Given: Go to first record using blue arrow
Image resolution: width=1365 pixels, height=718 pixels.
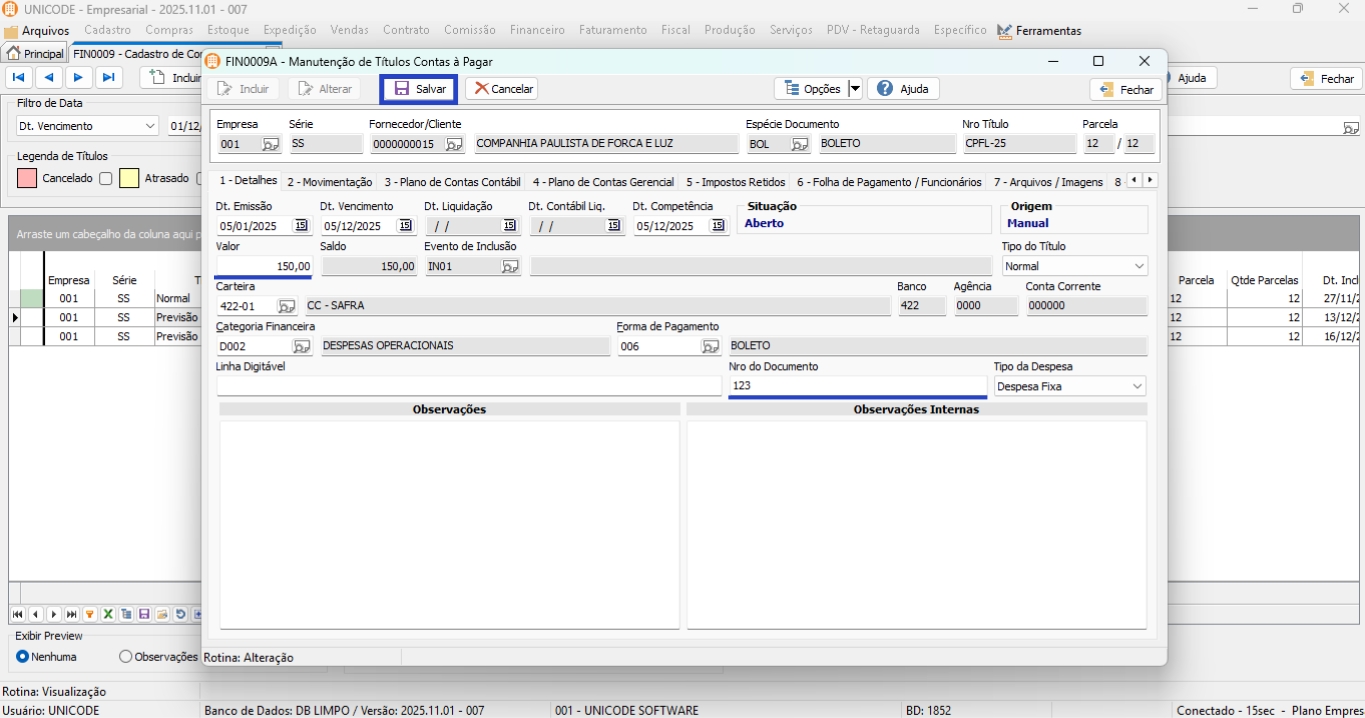Looking at the screenshot, I should point(19,78).
